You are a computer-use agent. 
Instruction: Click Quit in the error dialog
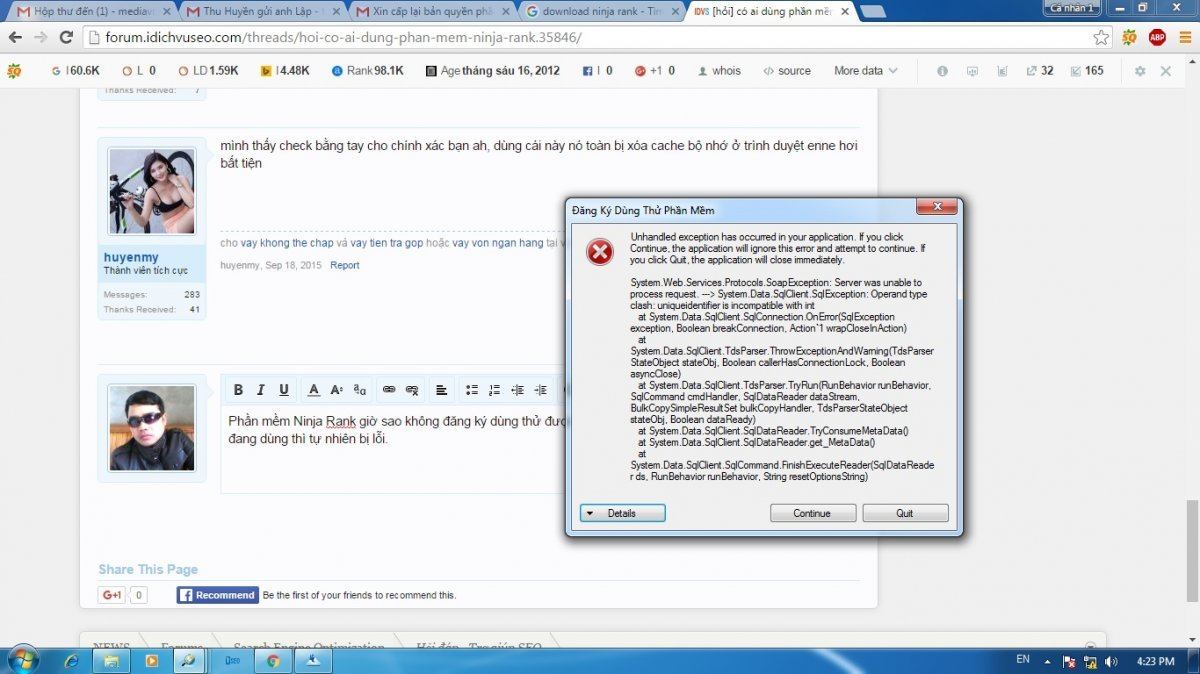coord(905,513)
